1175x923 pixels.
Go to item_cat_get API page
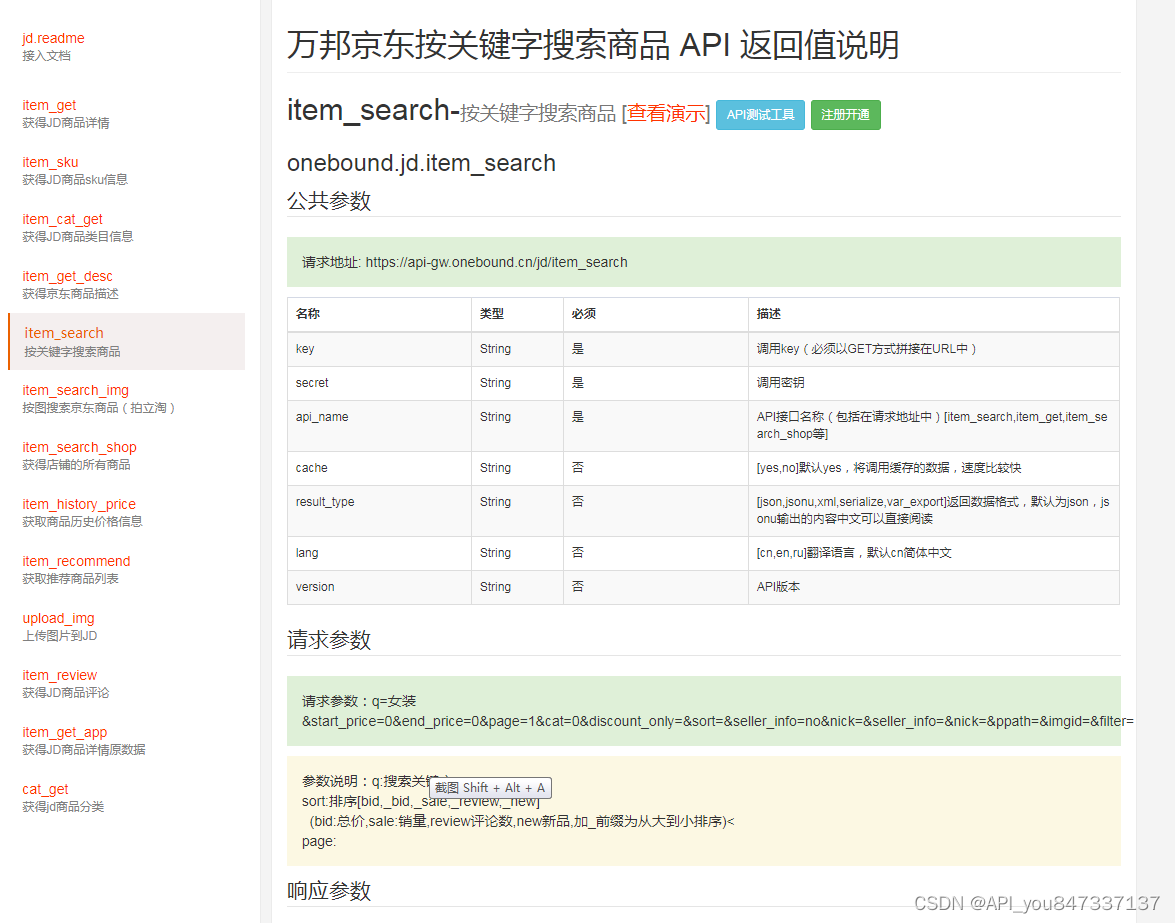point(62,219)
